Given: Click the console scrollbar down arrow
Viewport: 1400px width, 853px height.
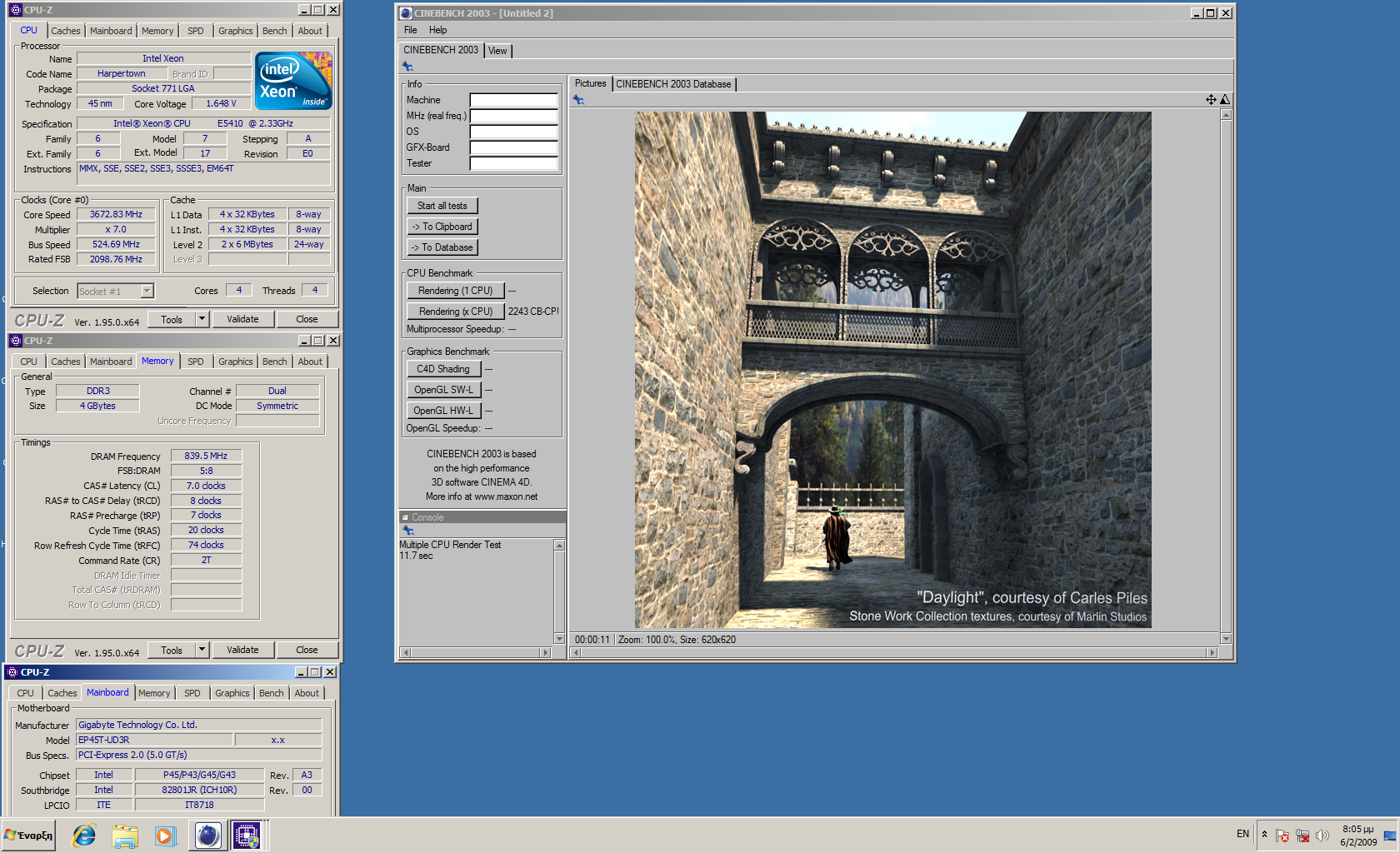Looking at the screenshot, I should (559, 639).
